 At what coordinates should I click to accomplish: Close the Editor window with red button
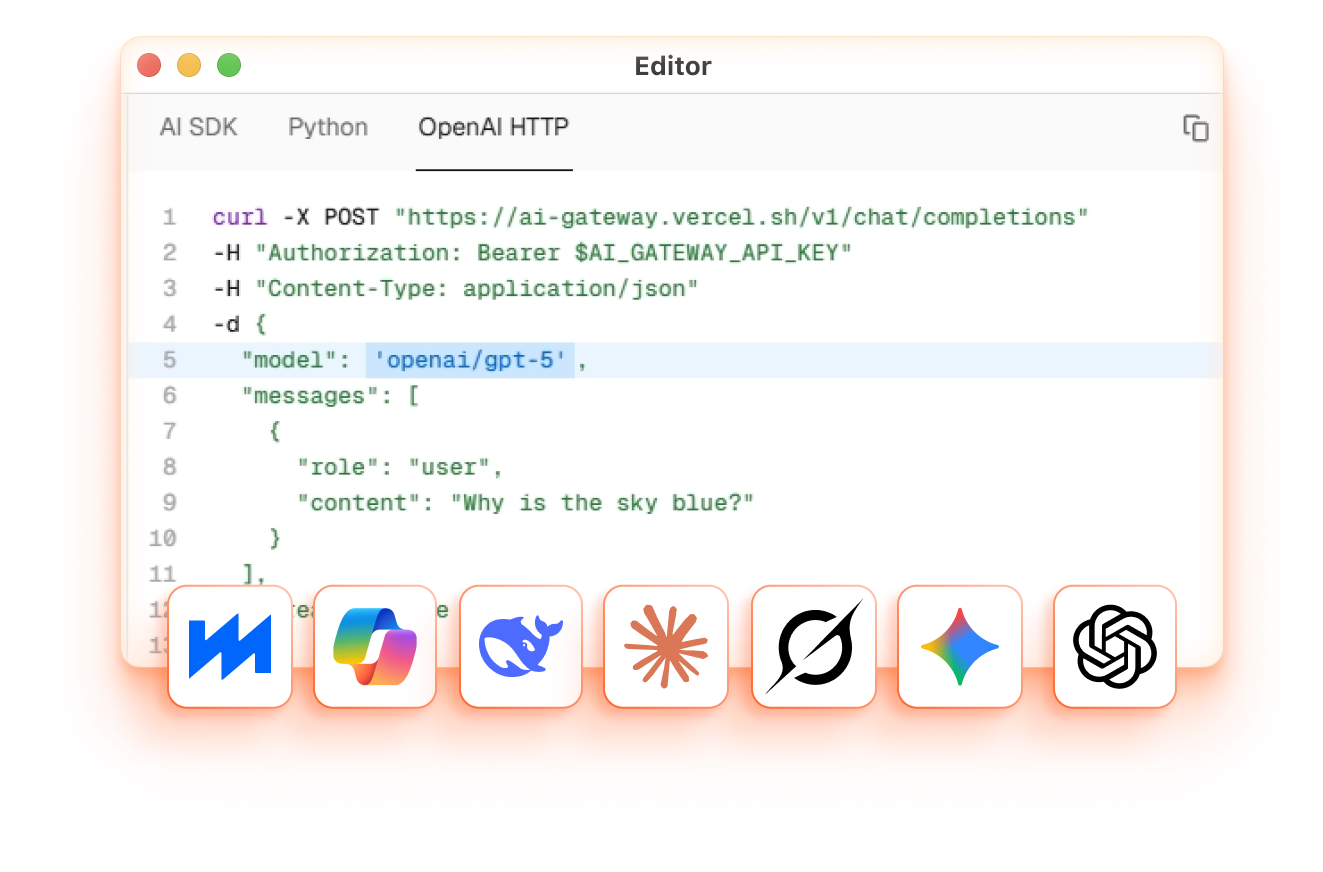pyautogui.click(x=149, y=66)
